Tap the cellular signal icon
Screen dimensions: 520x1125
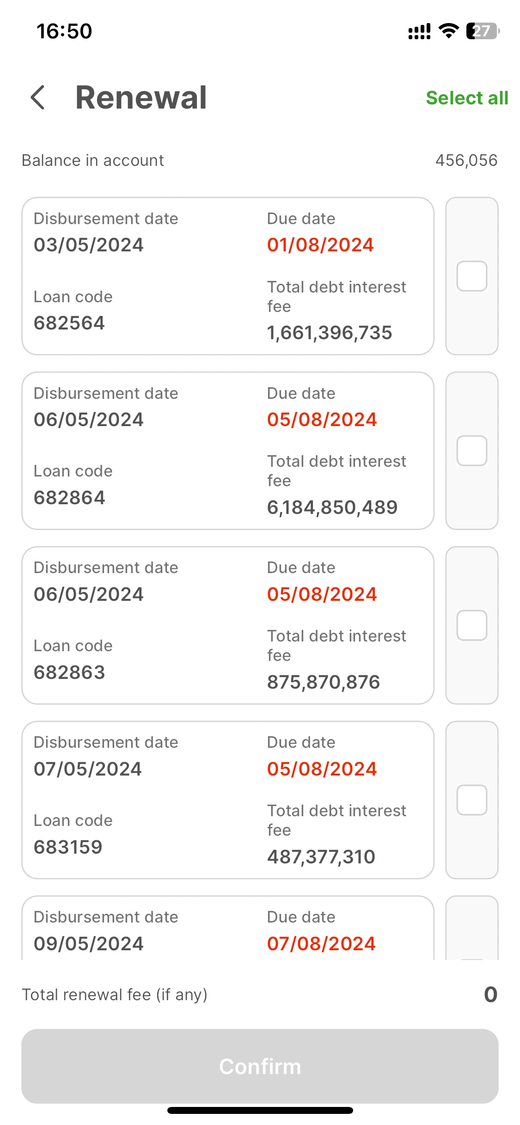pyautogui.click(x=420, y=31)
